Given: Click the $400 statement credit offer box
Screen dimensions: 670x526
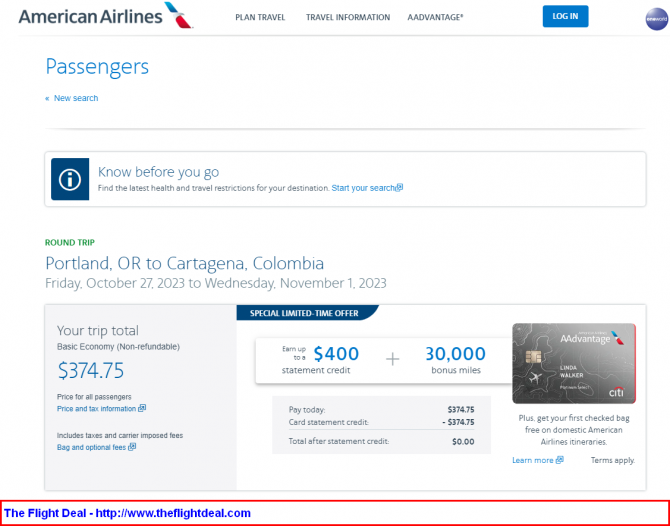Looking at the screenshot, I should tap(384, 361).
